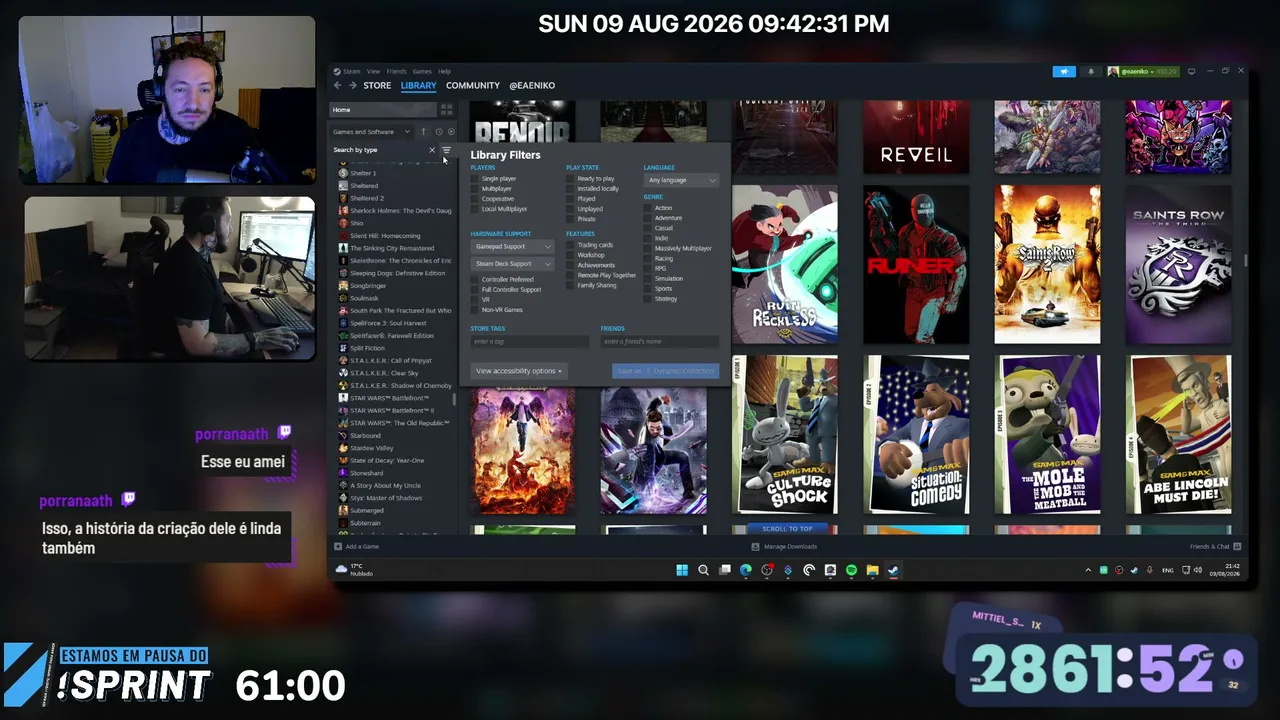Open Microsoft Edge from the taskbar
This screenshot has width=1280, height=720.
(746, 570)
